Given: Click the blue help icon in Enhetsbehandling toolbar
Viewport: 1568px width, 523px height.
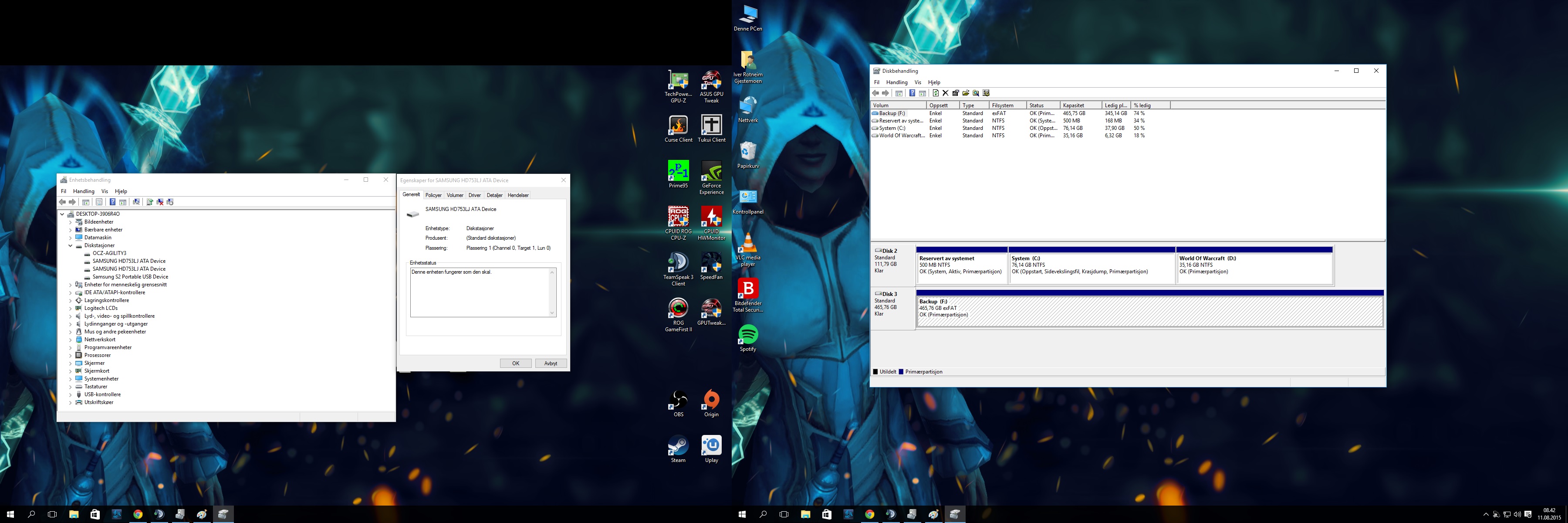Looking at the screenshot, I should (113, 202).
